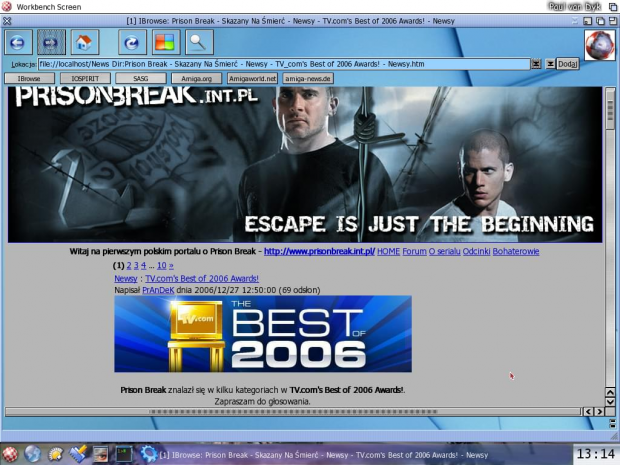
Task: Open the home page via house icon
Action: coord(85,42)
